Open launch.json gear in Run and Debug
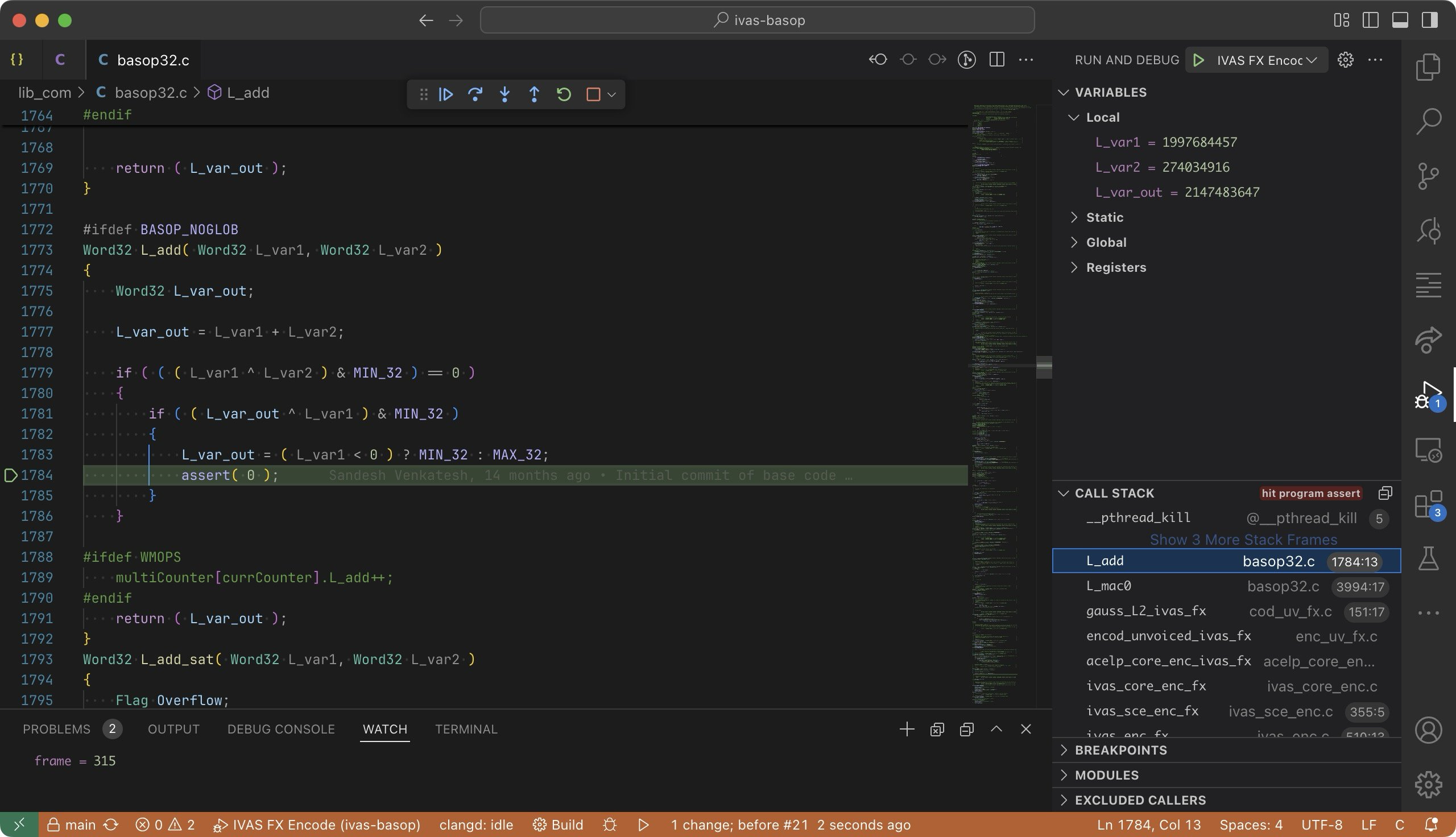Image resolution: width=1456 pixels, height=837 pixels. 1345,60
